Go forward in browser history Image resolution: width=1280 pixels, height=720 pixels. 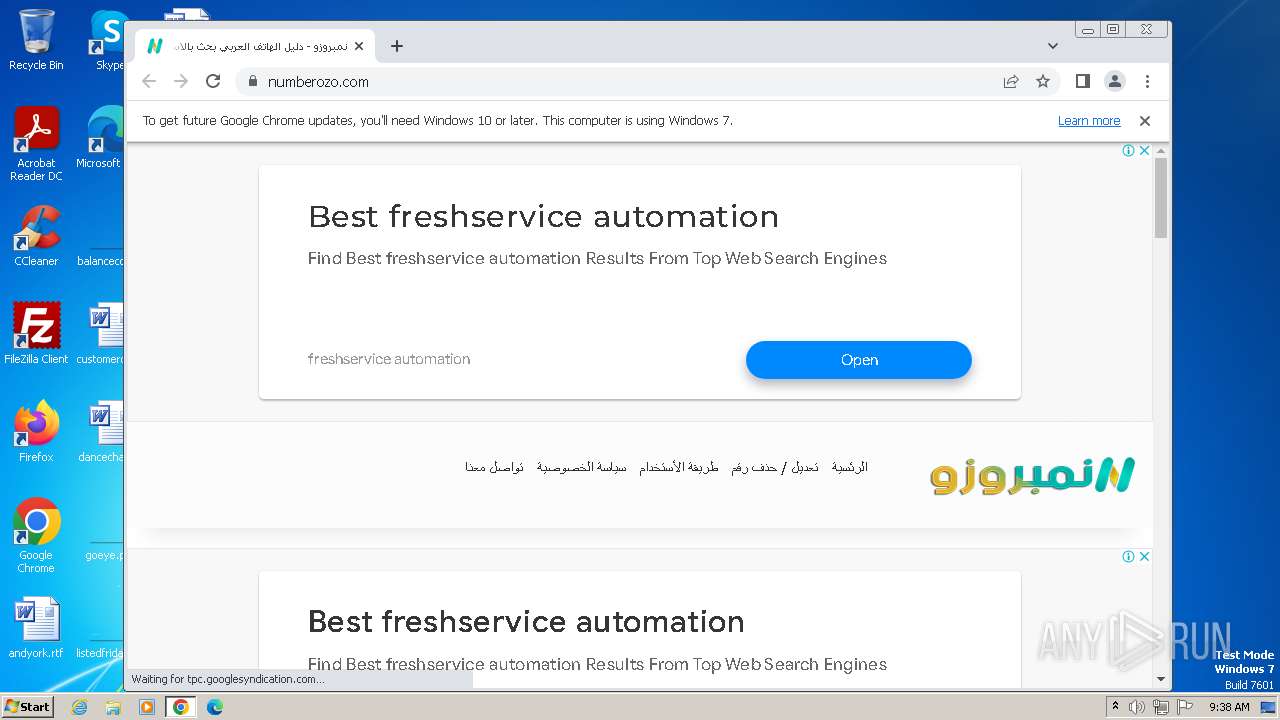[181, 81]
